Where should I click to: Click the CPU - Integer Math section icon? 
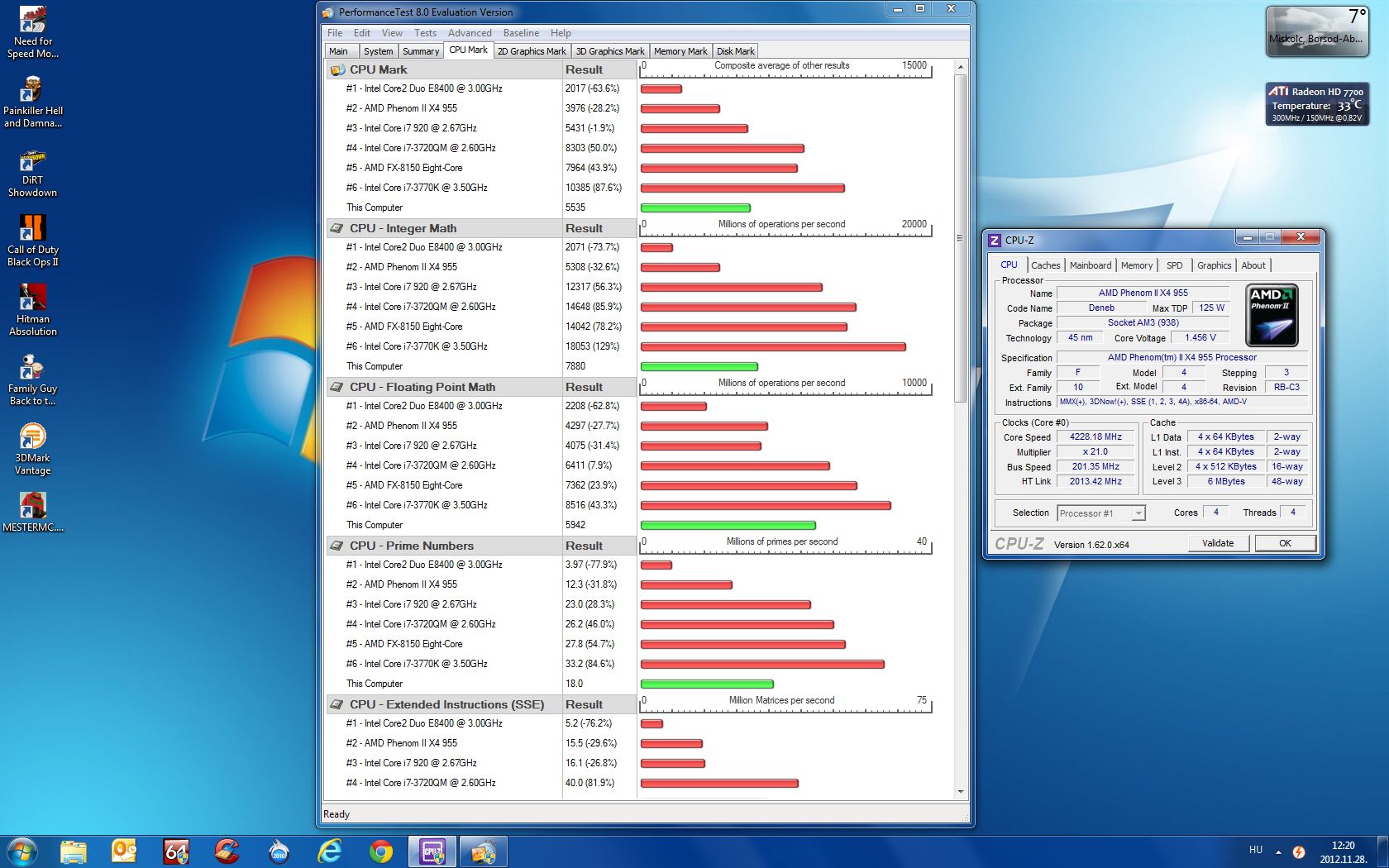337,229
